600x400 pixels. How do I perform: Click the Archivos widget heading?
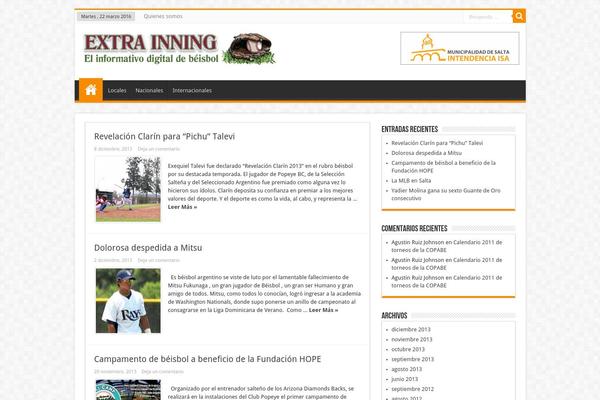tap(394, 316)
